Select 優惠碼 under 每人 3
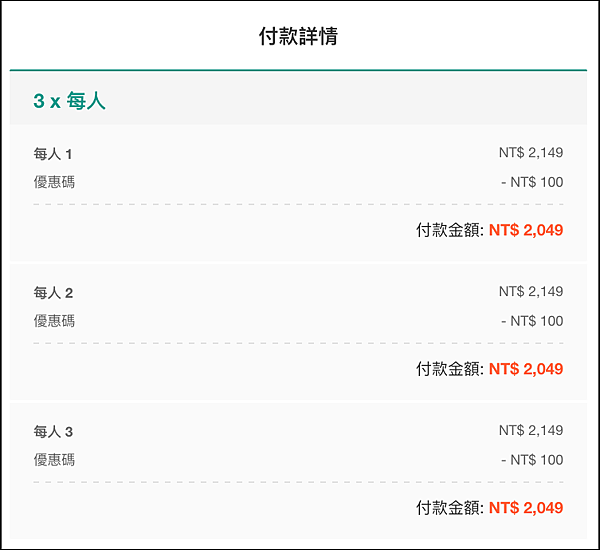Viewport: 600px width, 550px height. pyautogui.click(x=54, y=460)
